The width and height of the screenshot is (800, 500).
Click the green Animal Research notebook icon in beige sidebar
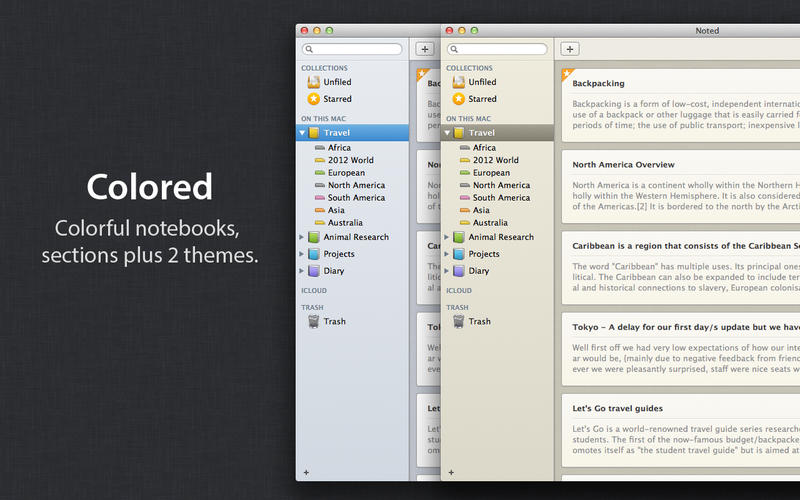pyautogui.click(x=459, y=237)
